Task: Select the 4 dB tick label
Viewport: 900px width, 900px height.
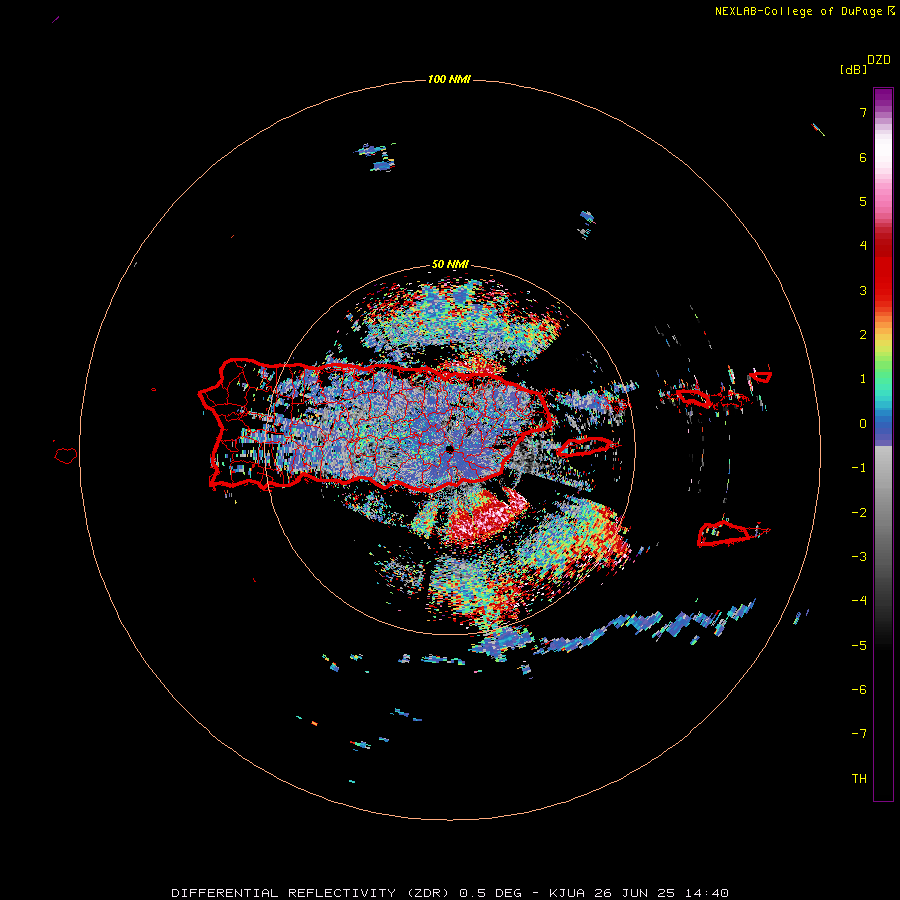Action: (x=863, y=246)
